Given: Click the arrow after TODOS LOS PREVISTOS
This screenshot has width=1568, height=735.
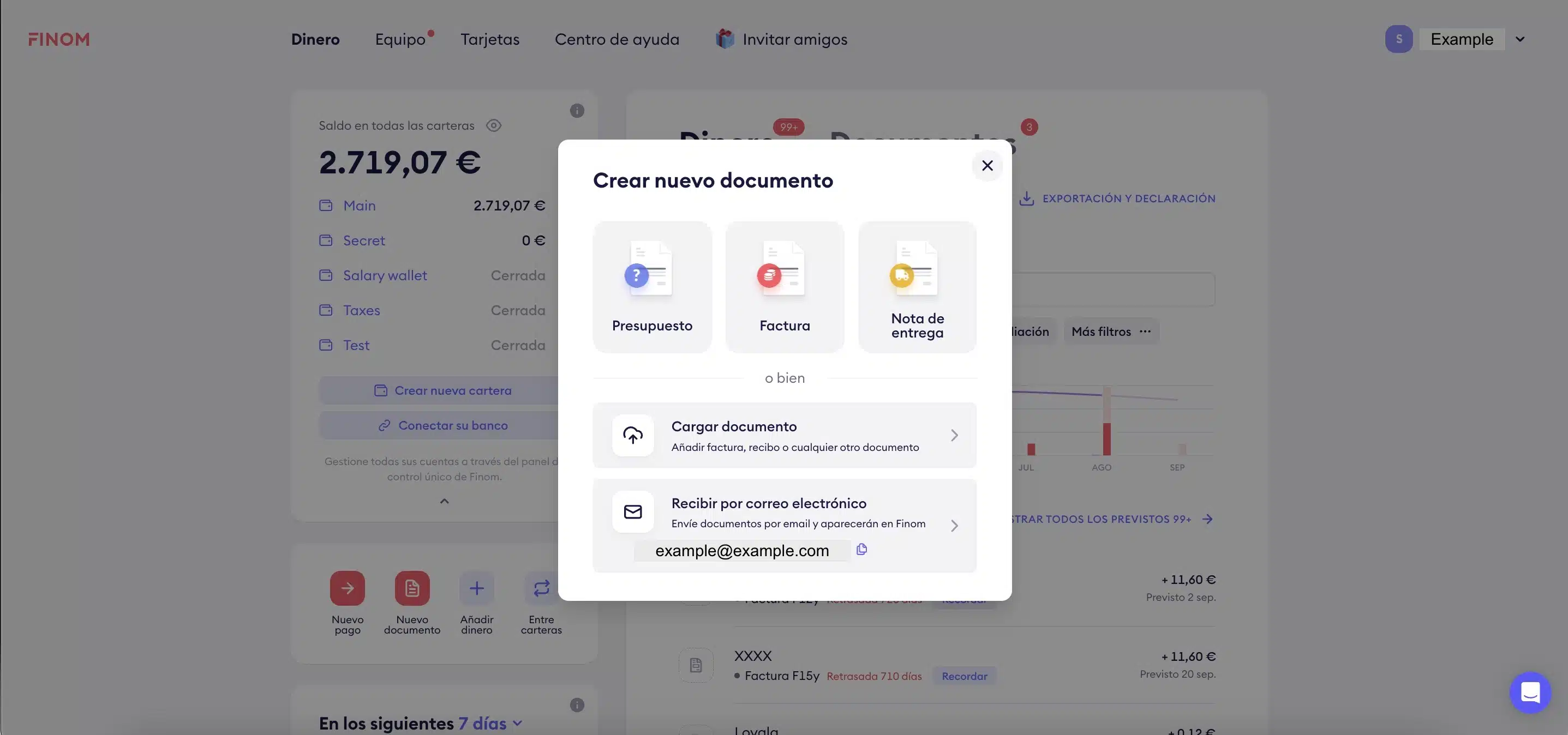Looking at the screenshot, I should point(1208,519).
